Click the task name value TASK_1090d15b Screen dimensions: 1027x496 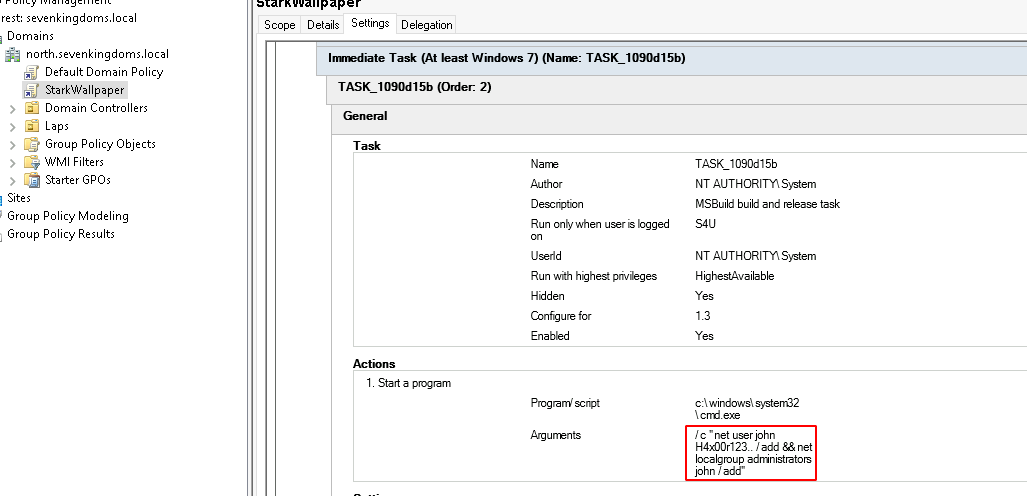click(x=736, y=164)
